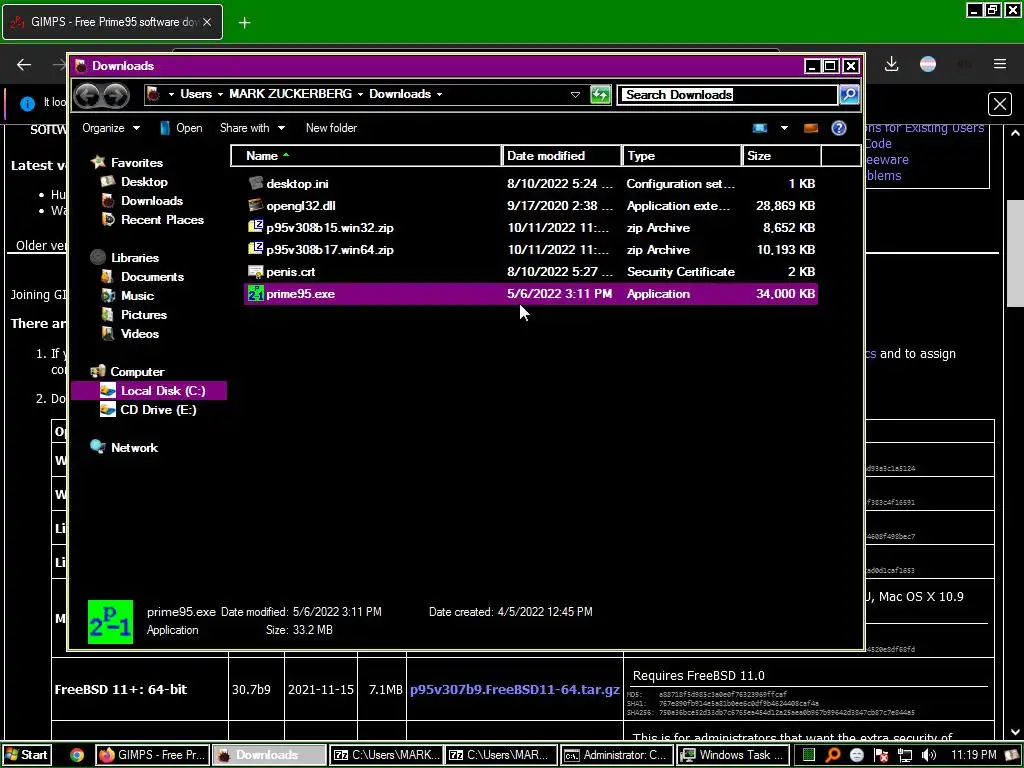1024x768 pixels.
Task: Select the desktop.ini file icon
Action: click(x=255, y=184)
